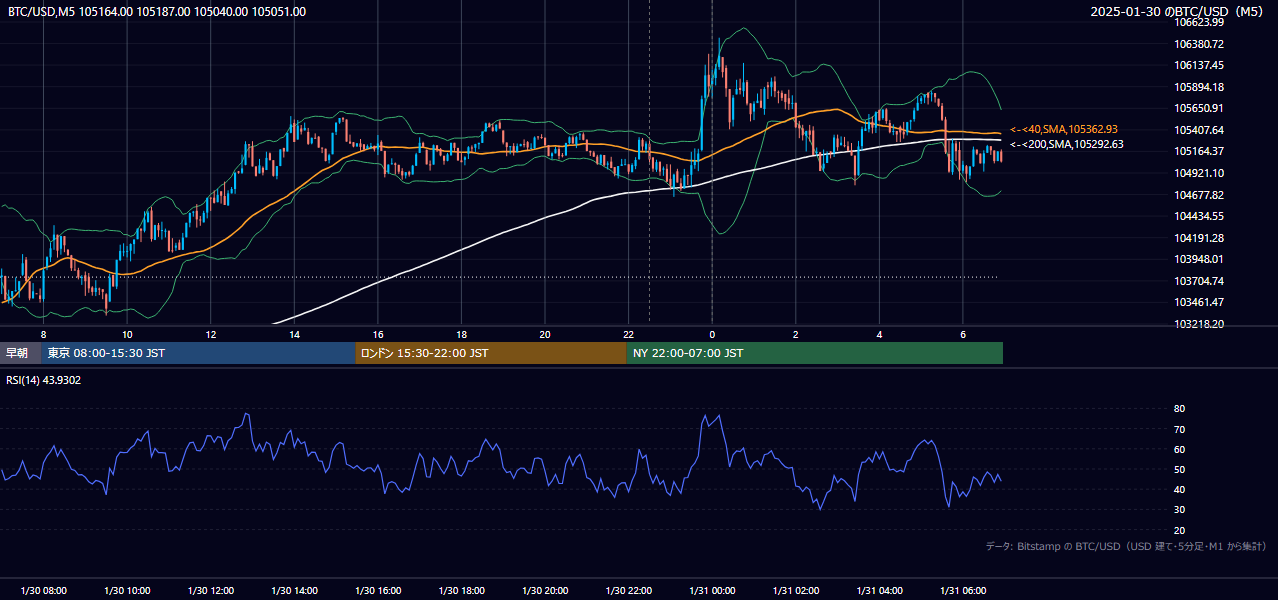
Task: Select the NY 22:00-07:00 JST session bar
Action: (x=815, y=353)
